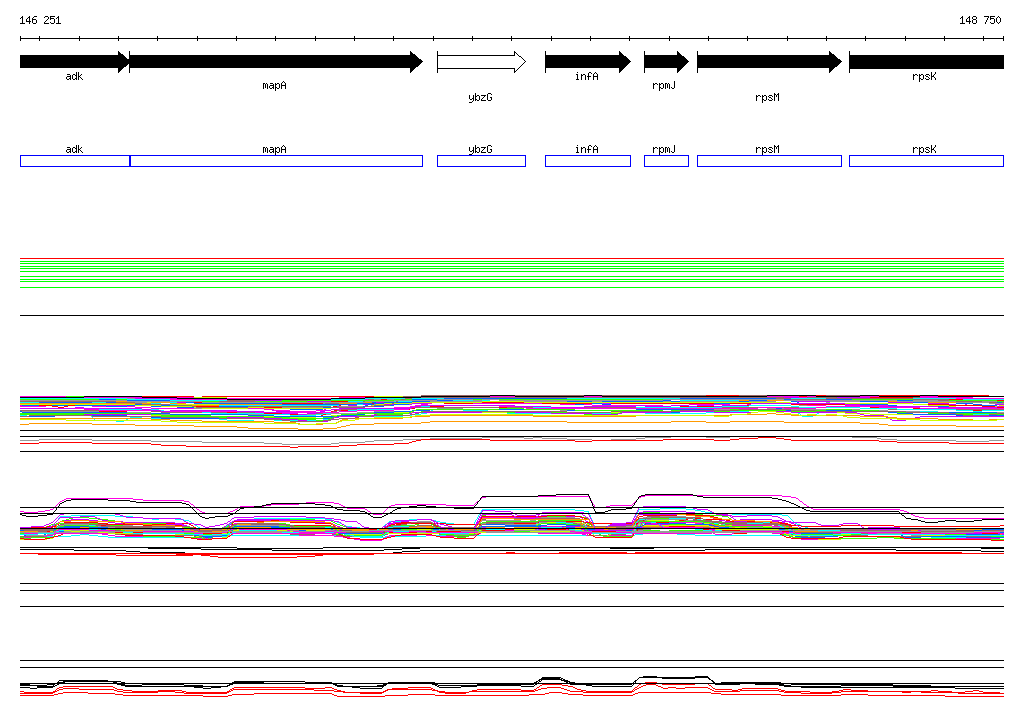1024x714 pixels.
Task: Click the adk label under the arrow
Action: (74, 76)
